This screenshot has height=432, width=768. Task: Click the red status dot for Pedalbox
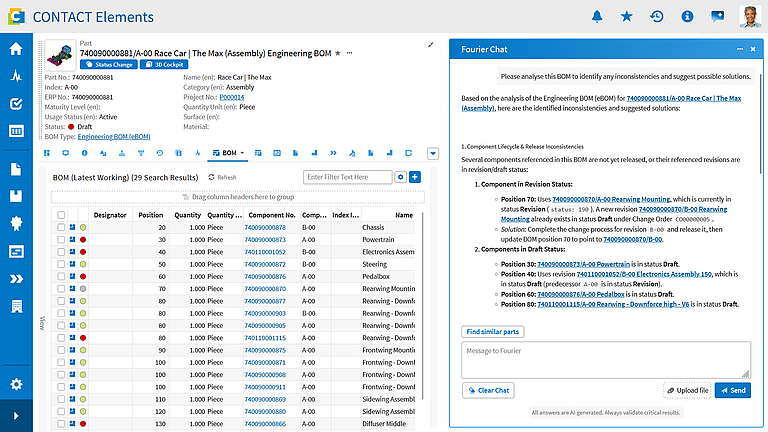click(83, 276)
